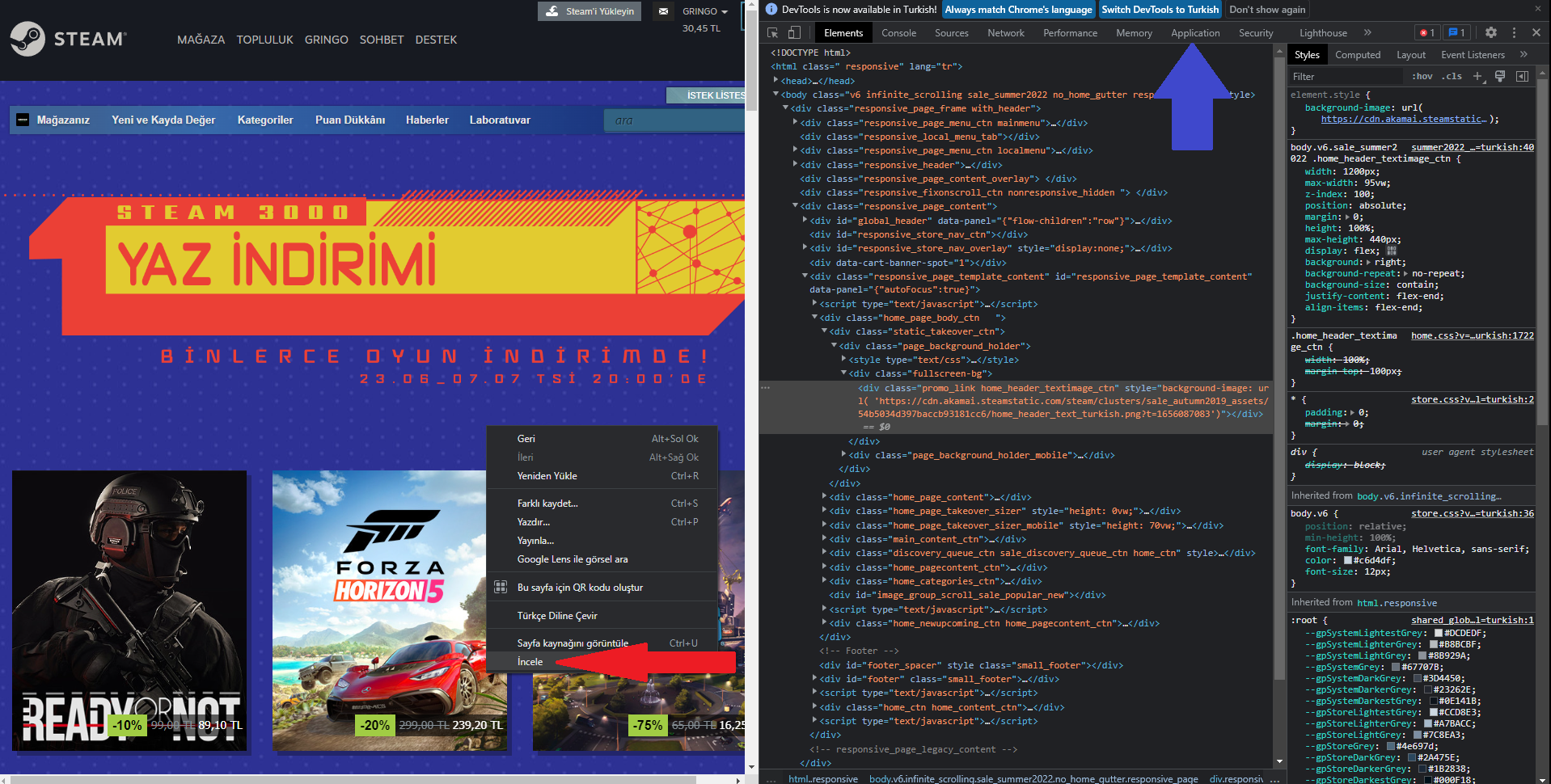Open MAĞAZA in the Steam top navigation
This screenshot has width=1551, height=784.
pyautogui.click(x=201, y=40)
